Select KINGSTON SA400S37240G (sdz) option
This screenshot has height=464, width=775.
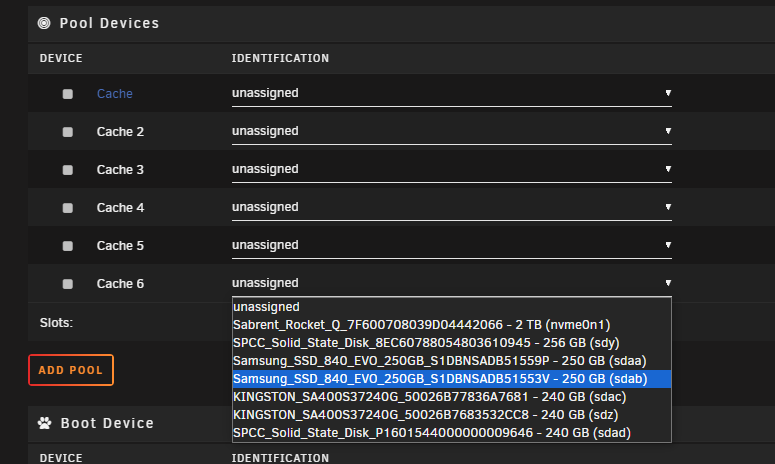coord(452,415)
